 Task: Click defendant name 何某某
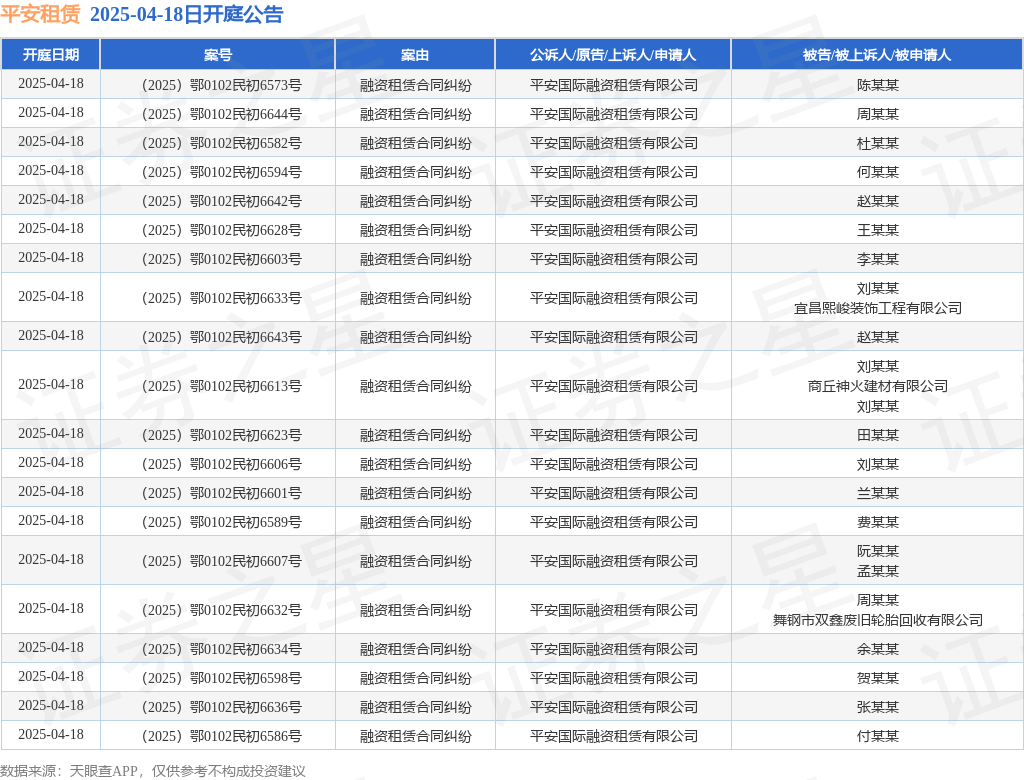point(878,172)
